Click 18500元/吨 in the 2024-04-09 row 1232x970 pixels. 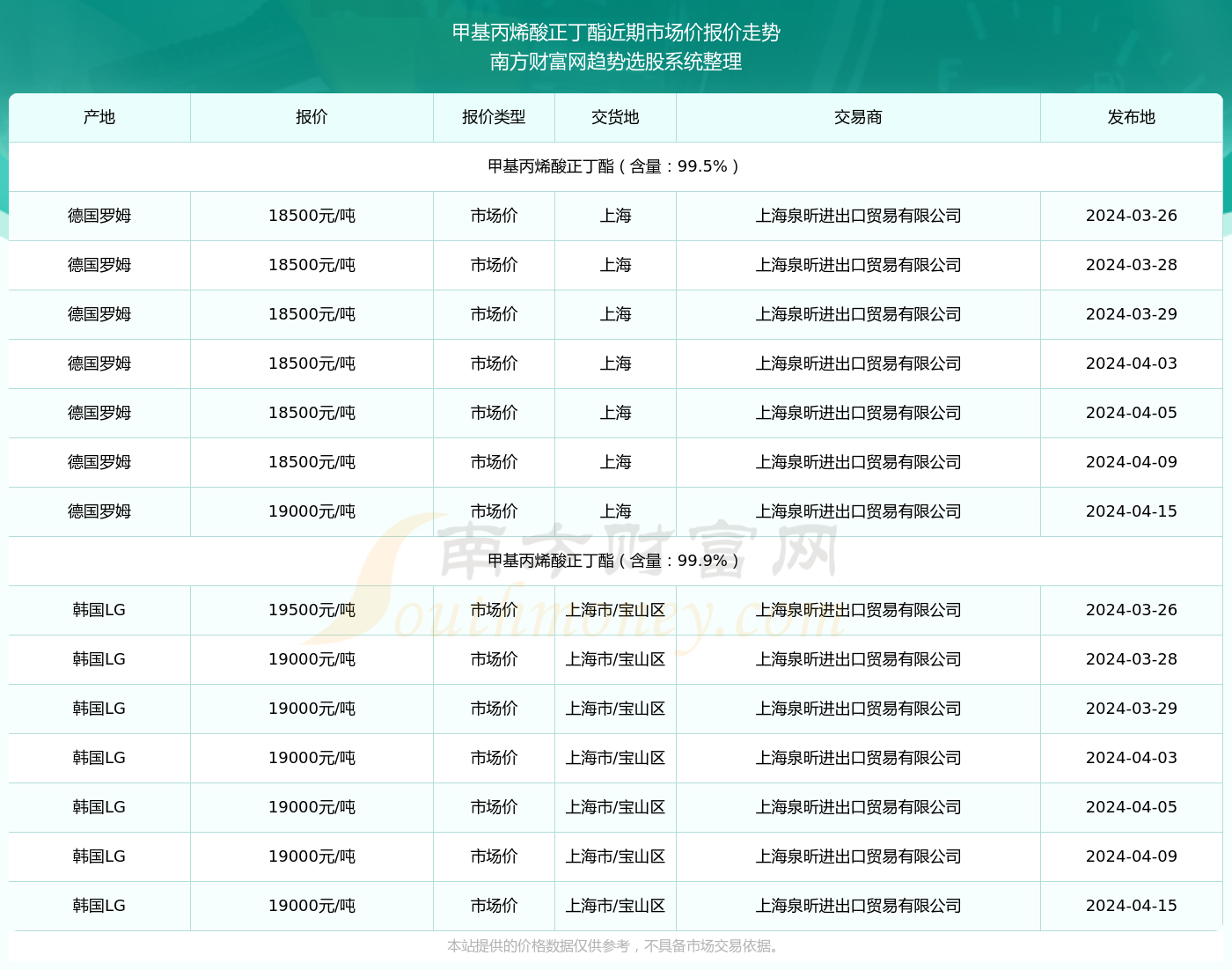coord(312,462)
